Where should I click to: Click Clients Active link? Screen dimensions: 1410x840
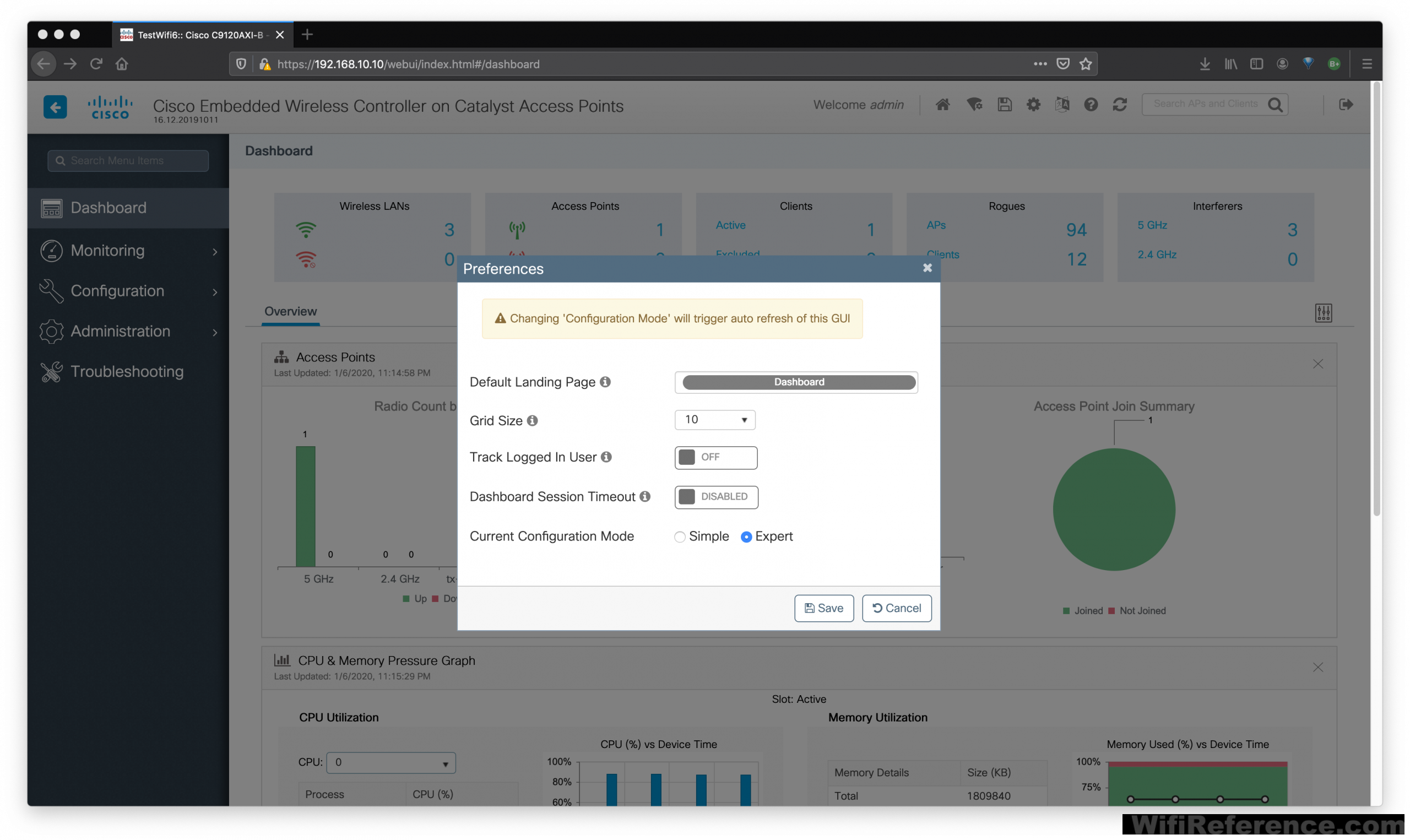click(x=730, y=225)
